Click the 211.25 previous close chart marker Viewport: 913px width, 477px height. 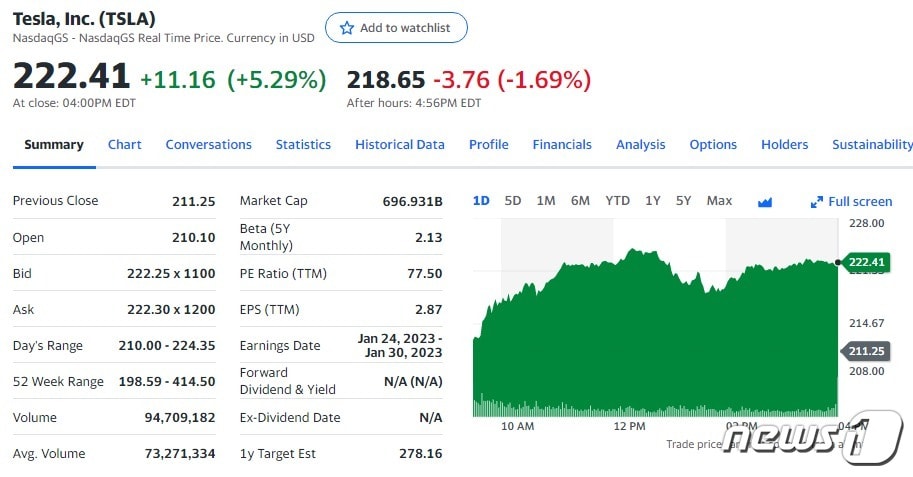[x=867, y=351]
